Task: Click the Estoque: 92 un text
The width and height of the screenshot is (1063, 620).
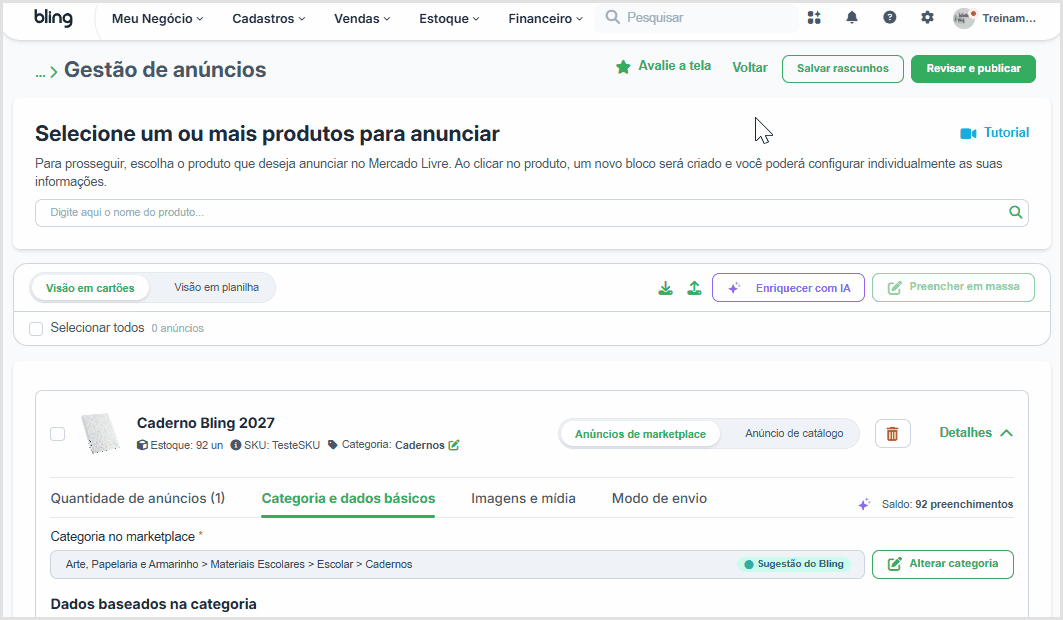Action: pos(186,445)
